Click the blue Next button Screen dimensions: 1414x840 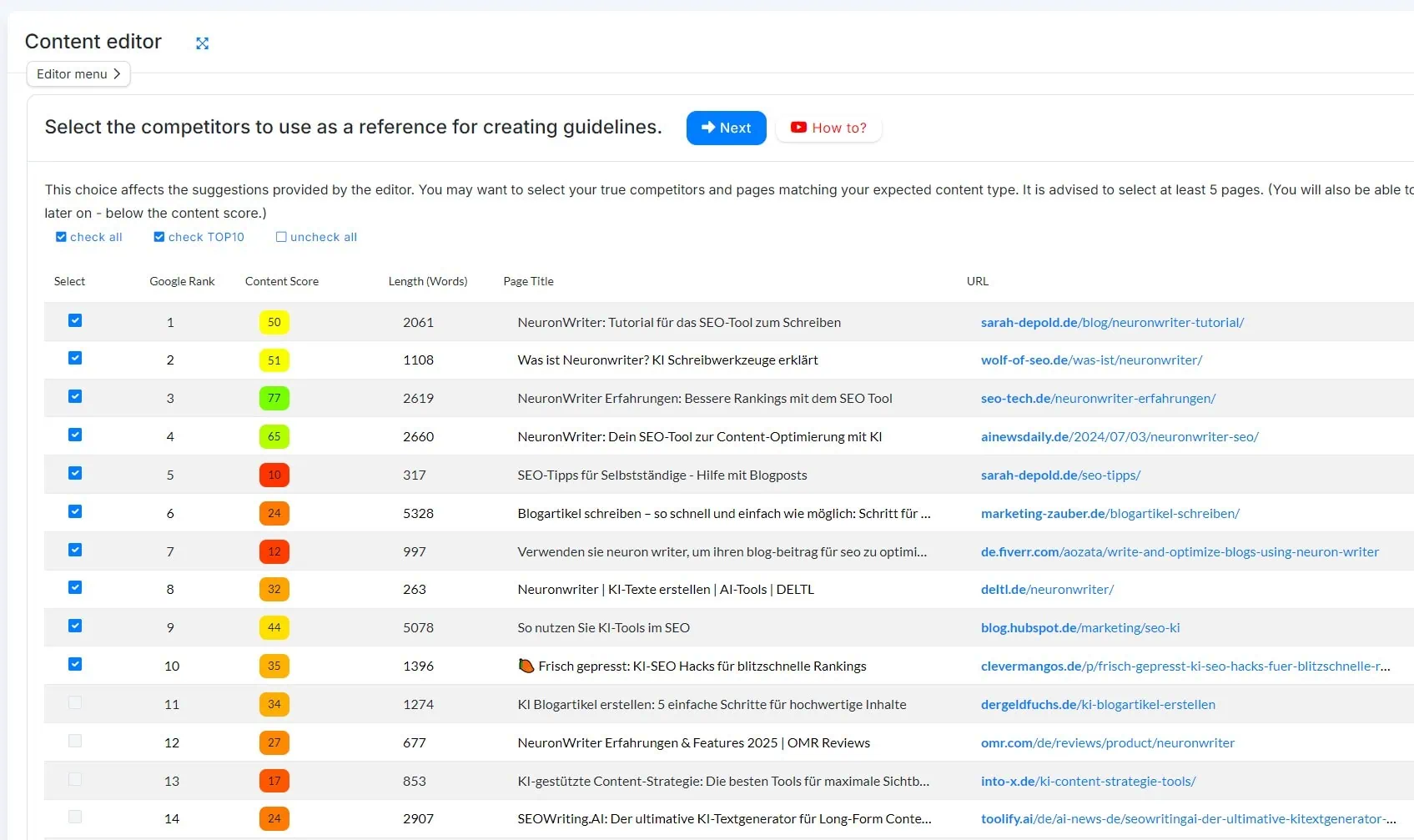tap(726, 128)
